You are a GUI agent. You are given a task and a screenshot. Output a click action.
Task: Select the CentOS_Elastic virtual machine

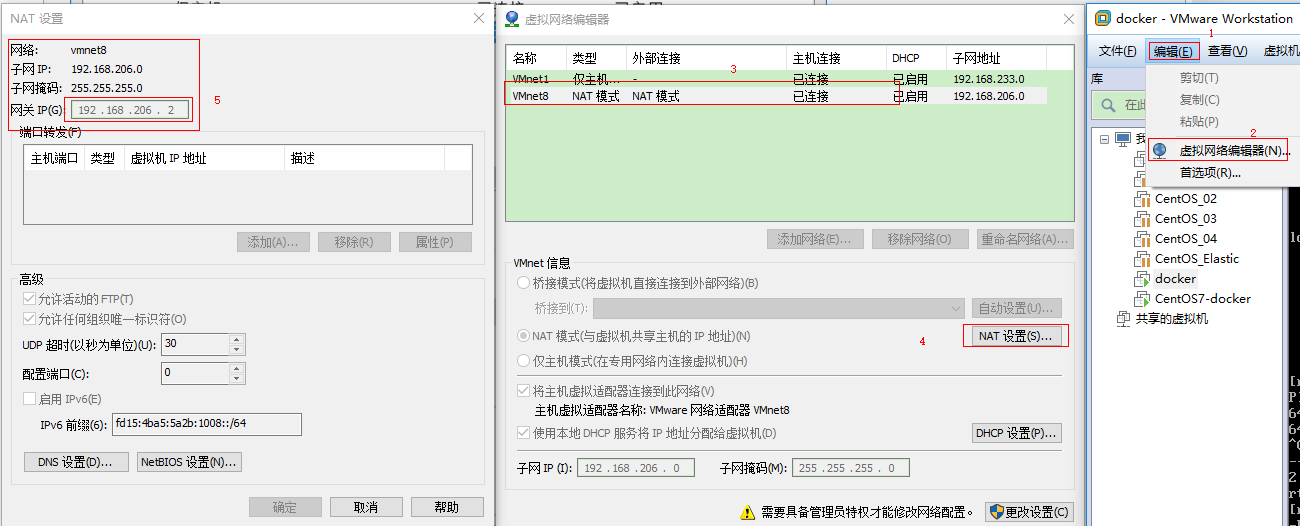[x=1197, y=259]
